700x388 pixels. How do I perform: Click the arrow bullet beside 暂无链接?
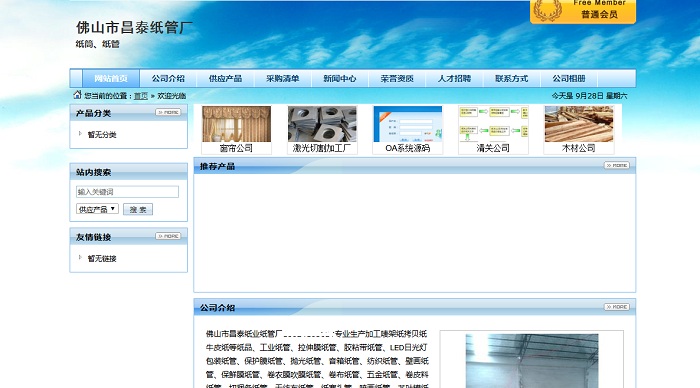click(x=80, y=257)
